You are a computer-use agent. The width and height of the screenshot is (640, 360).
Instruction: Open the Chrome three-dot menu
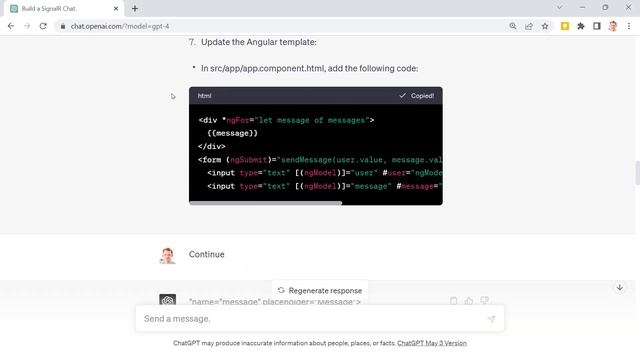[629, 26]
